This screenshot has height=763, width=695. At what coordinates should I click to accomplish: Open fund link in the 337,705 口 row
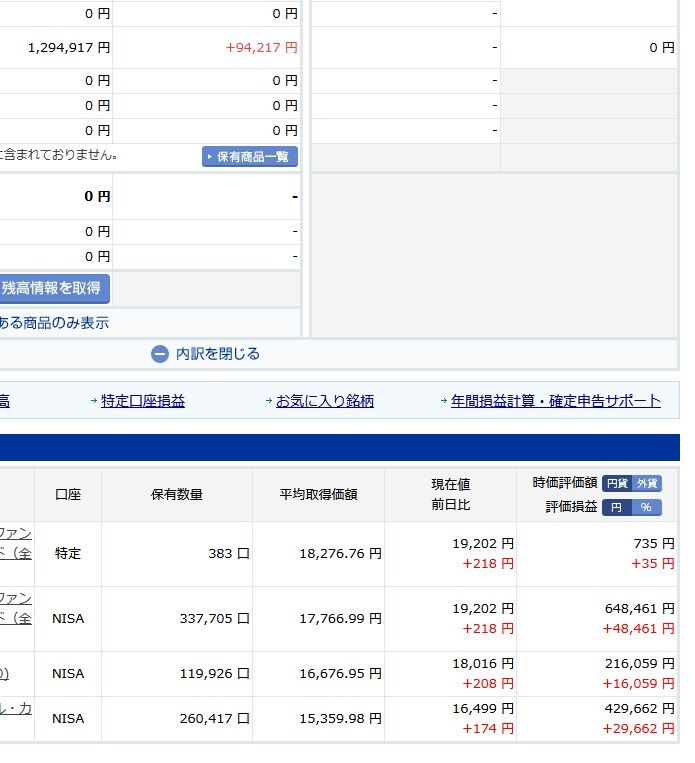[x=16, y=608]
